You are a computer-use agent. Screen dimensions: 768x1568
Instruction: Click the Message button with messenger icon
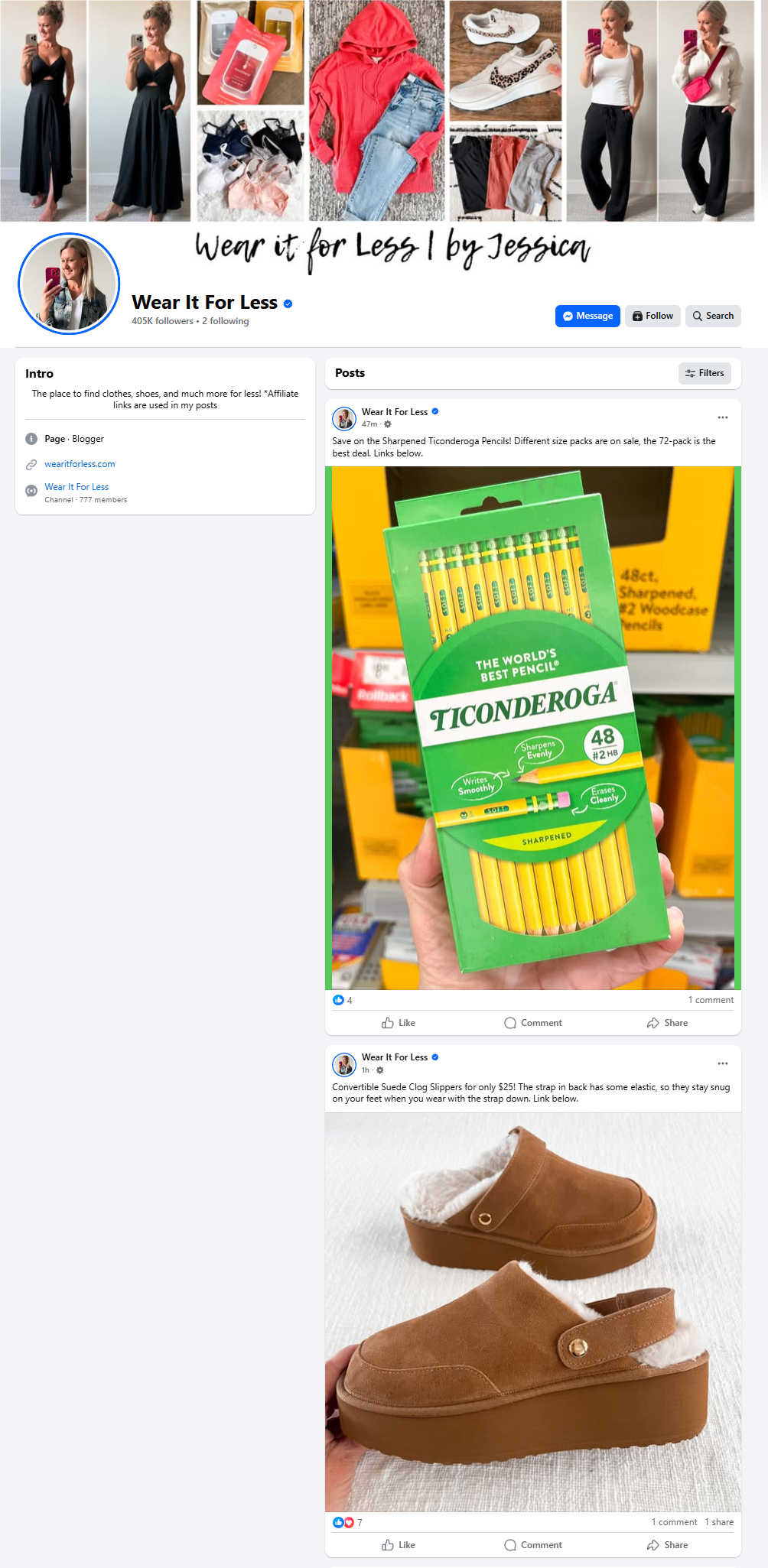[x=587, y=316]
